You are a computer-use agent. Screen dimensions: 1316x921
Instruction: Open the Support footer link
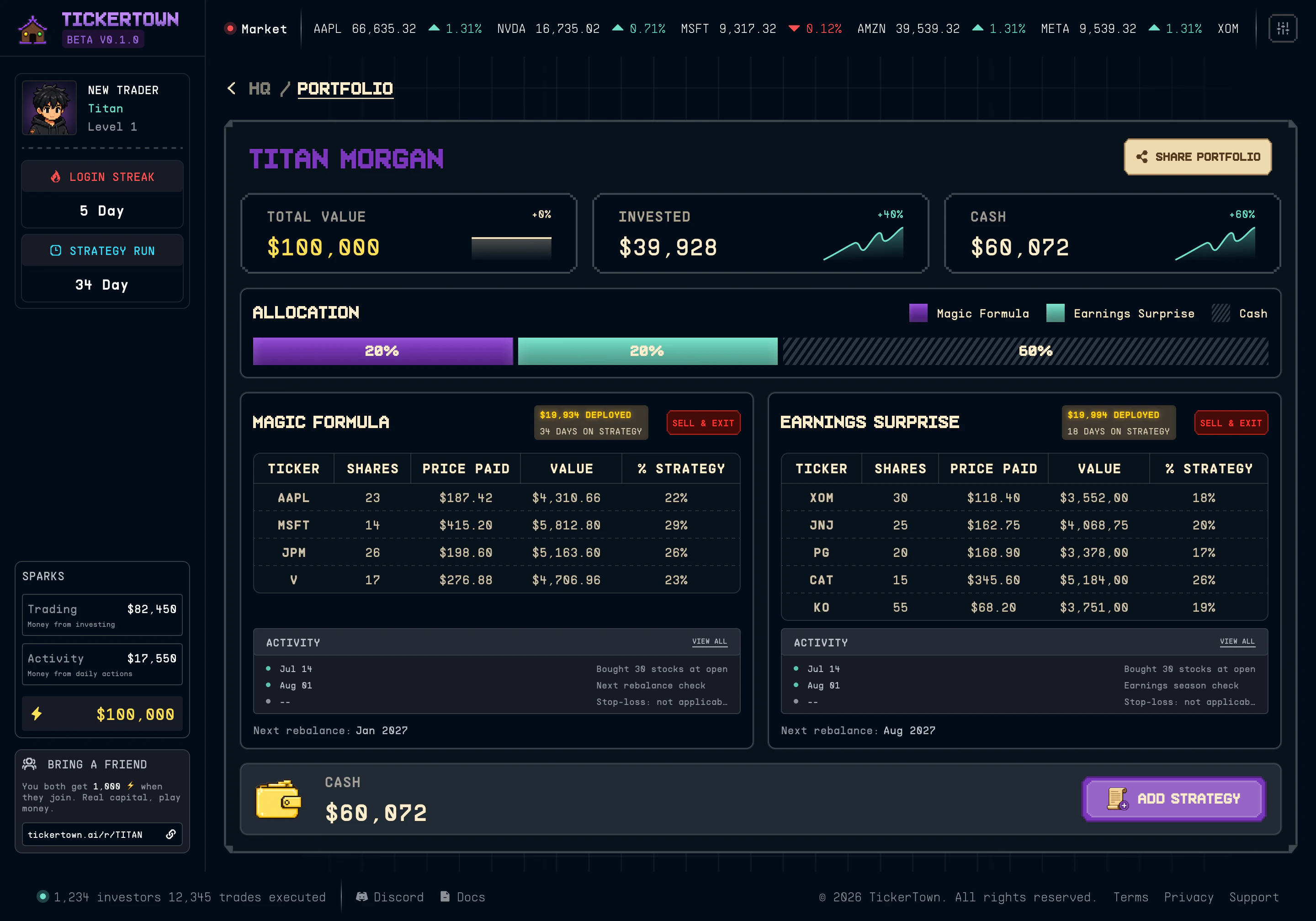1253,897
